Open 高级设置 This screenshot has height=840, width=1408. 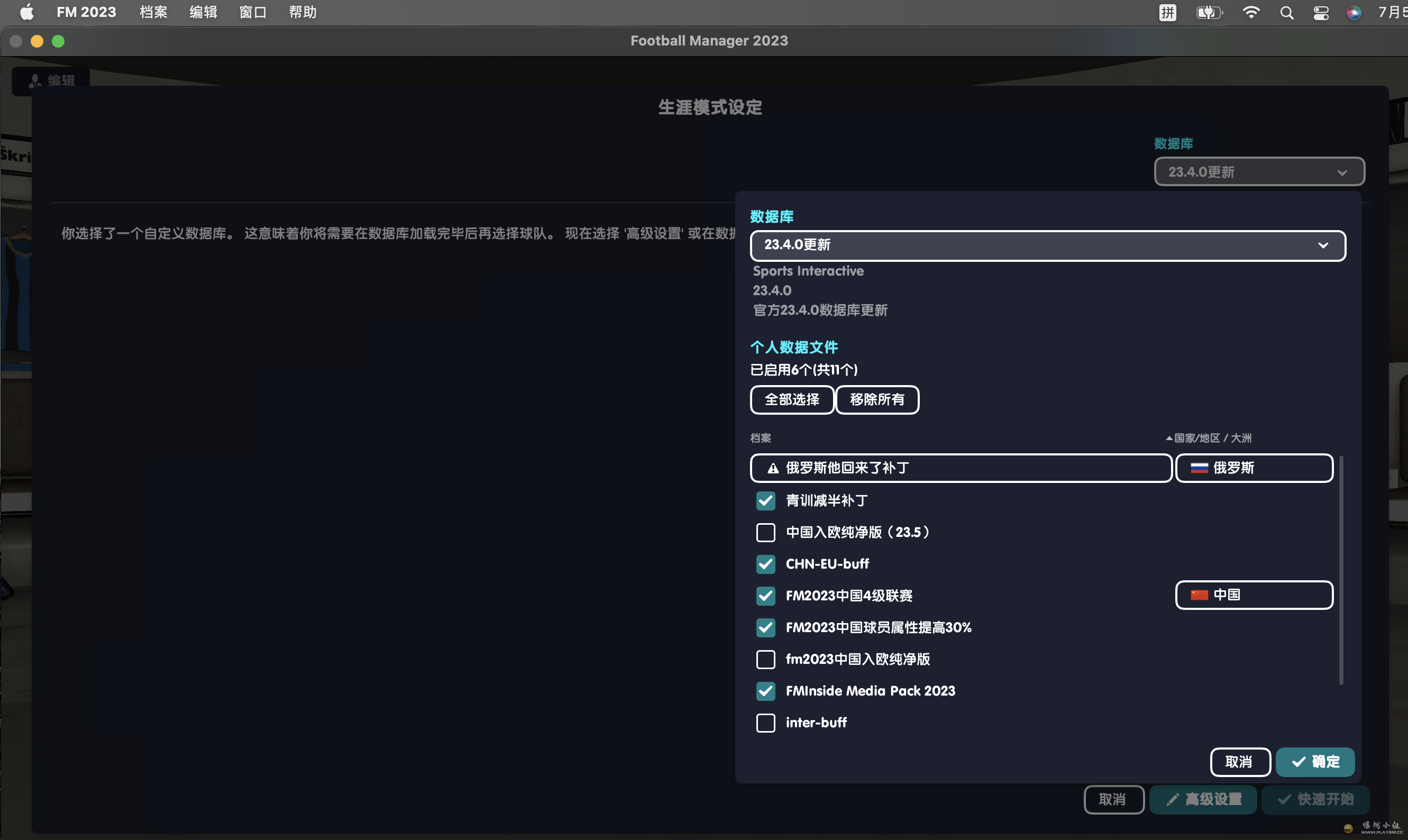tap(1203, 799)
